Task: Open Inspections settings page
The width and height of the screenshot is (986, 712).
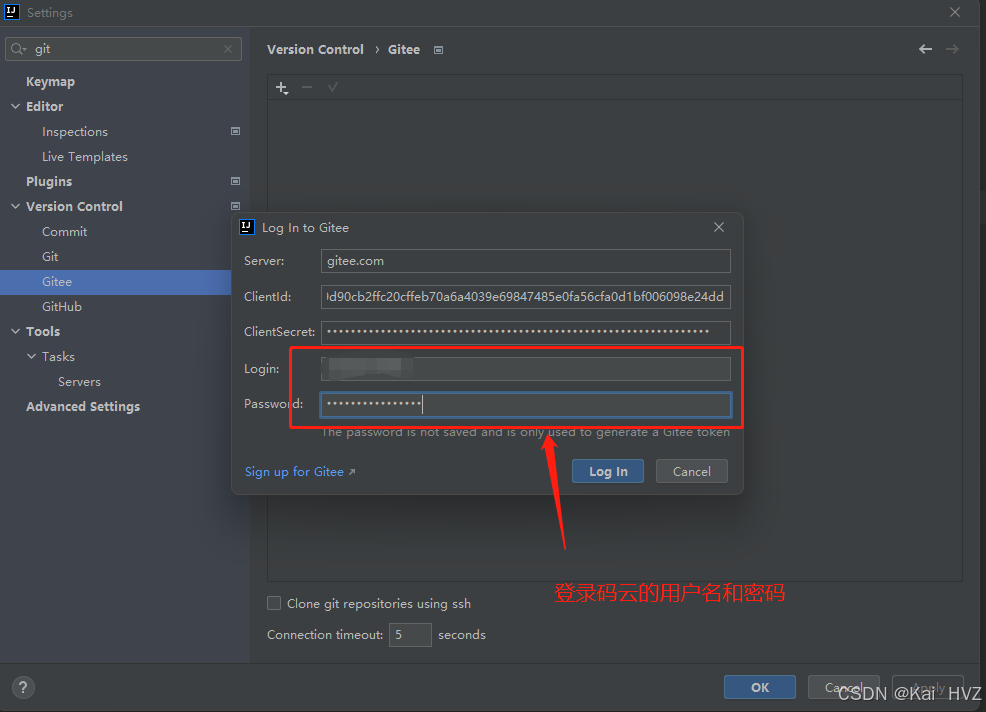Action: 75,131
